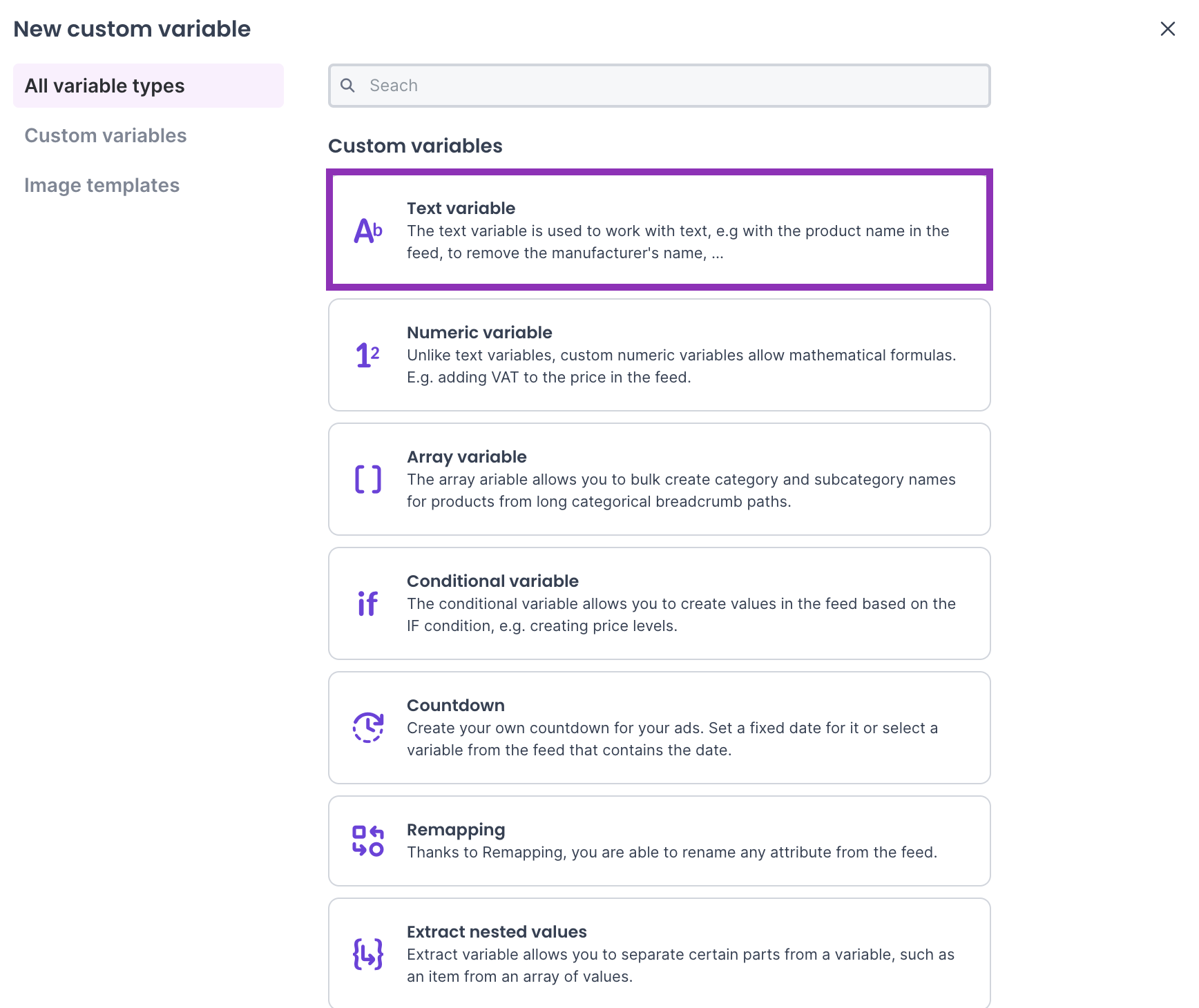Select Extract nested values title
1199x1008 pixels.
click(x=497, y=932)
